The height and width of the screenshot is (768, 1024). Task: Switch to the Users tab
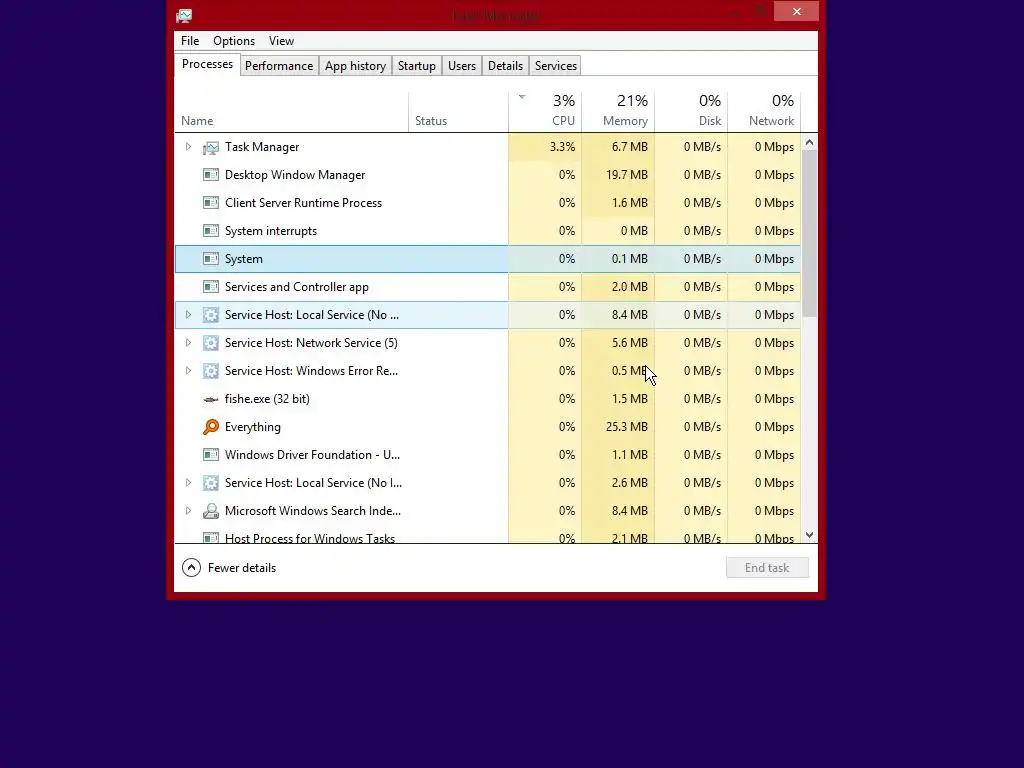[x=462, y=66]
